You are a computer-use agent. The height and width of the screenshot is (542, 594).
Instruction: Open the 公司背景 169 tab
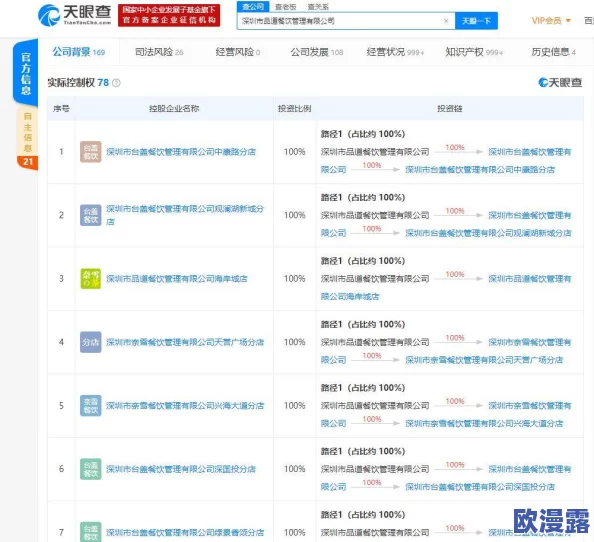[x=78, y=52]
